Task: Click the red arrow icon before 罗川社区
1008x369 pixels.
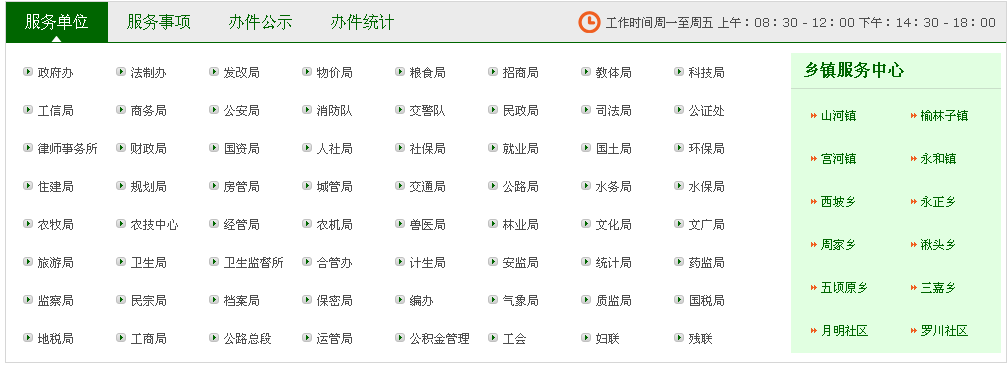Action: [914, 331]
